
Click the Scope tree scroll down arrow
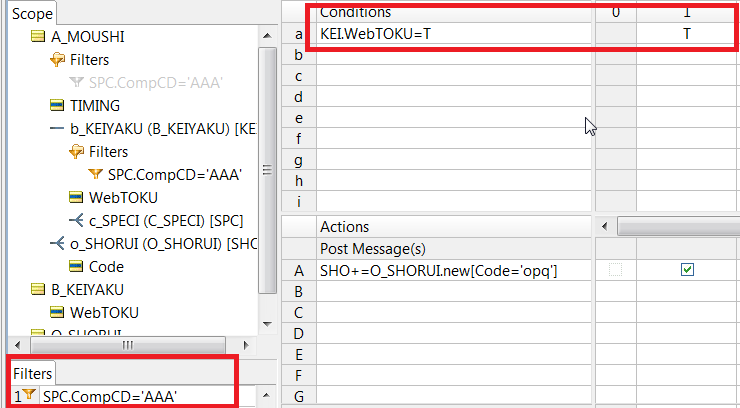tap(267, 324)
